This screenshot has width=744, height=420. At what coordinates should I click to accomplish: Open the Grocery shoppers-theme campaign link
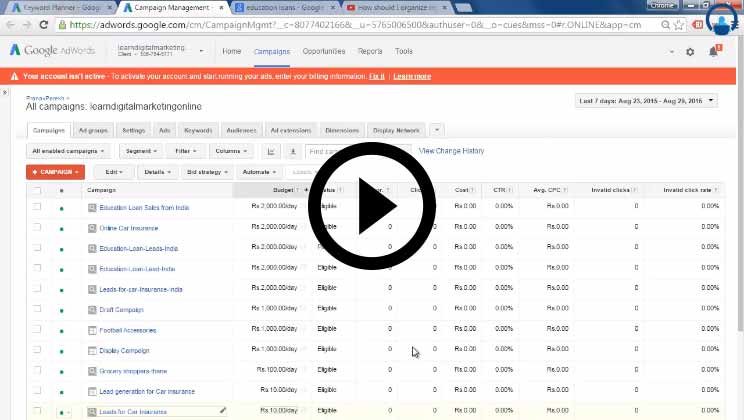[x=134, y=371]
